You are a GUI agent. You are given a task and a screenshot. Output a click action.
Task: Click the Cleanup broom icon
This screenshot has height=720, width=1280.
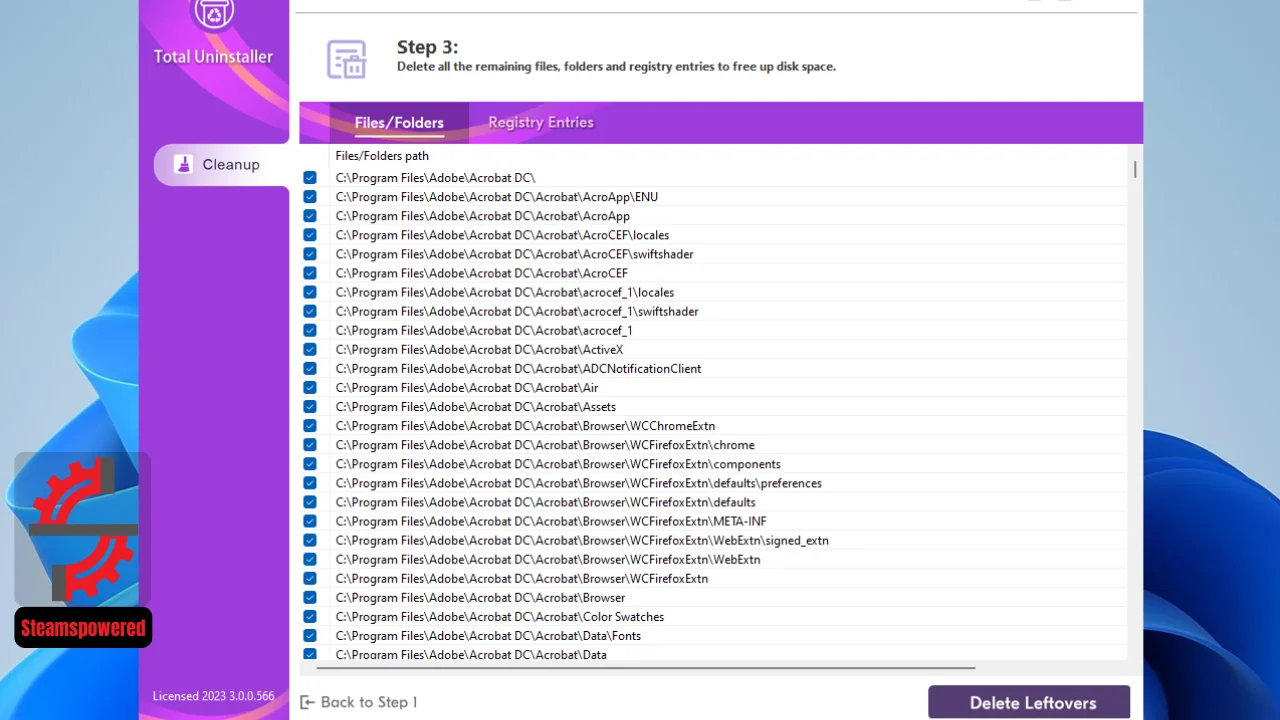[183, 164]
